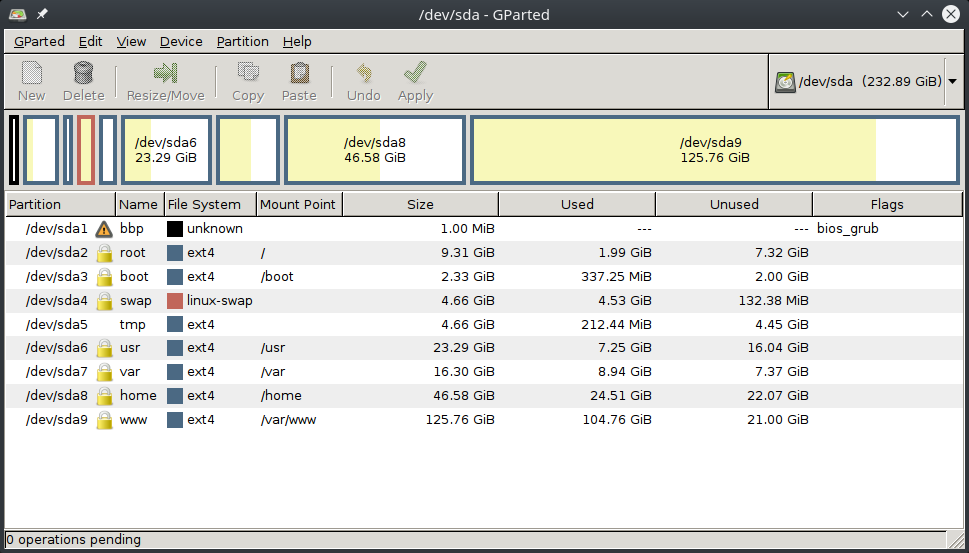Open the Partition menu
The width and height of the screenshot is (969, 553).
point(242,42)
